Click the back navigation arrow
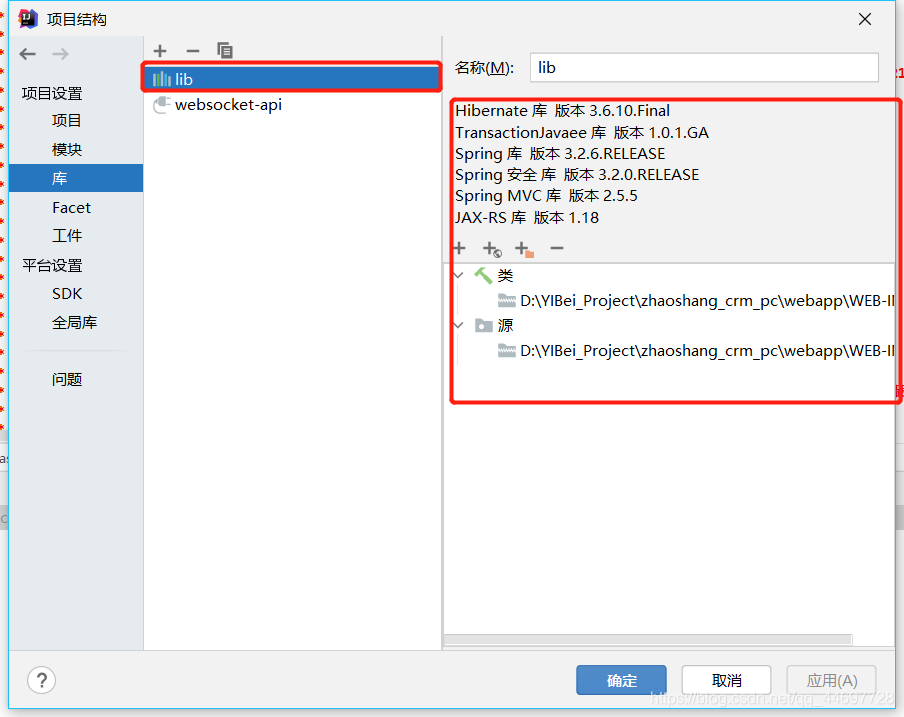The width and height of the screenshot is (904, 717). click(x=27, y=54)
